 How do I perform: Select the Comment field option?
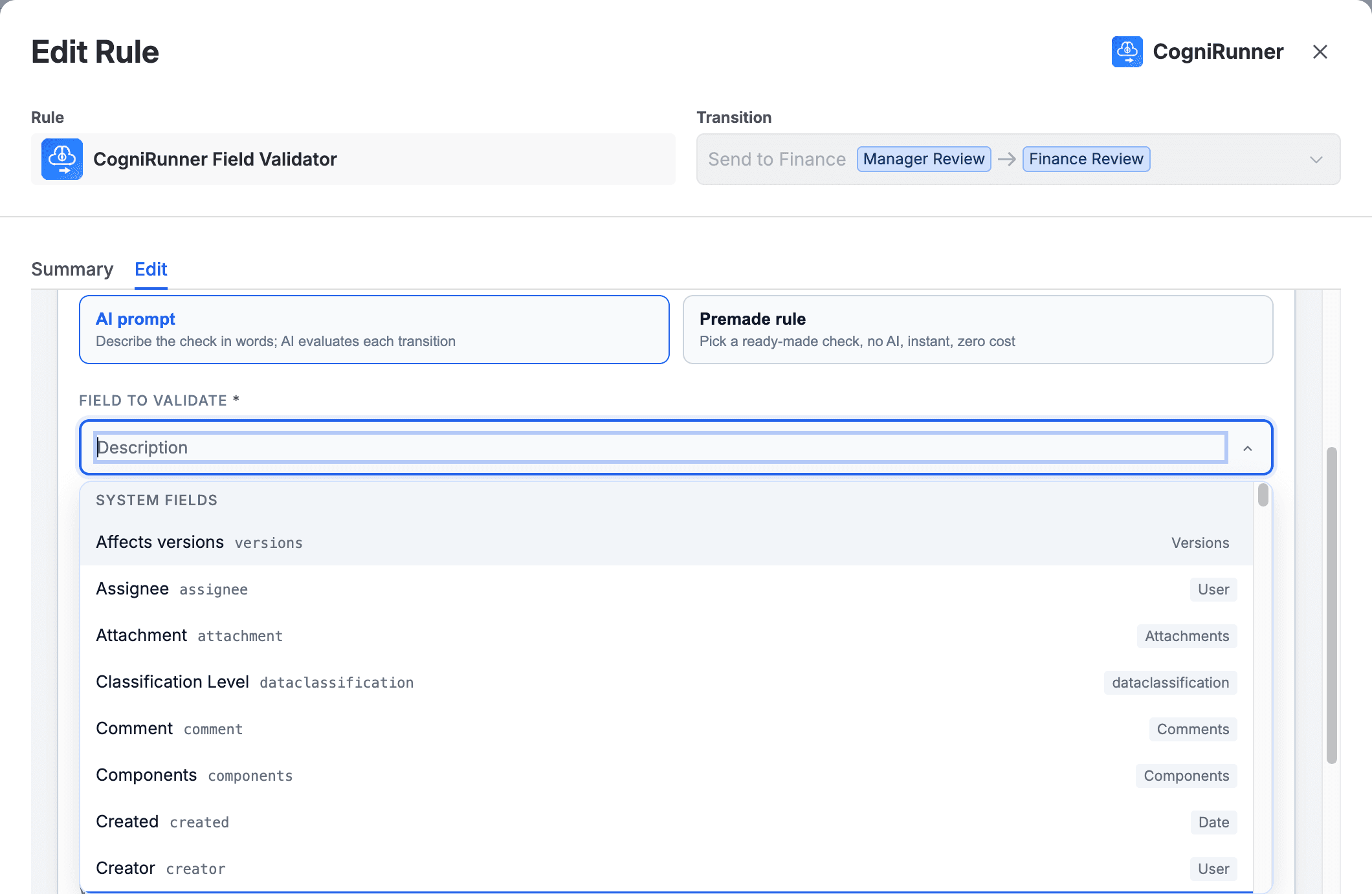666,729
